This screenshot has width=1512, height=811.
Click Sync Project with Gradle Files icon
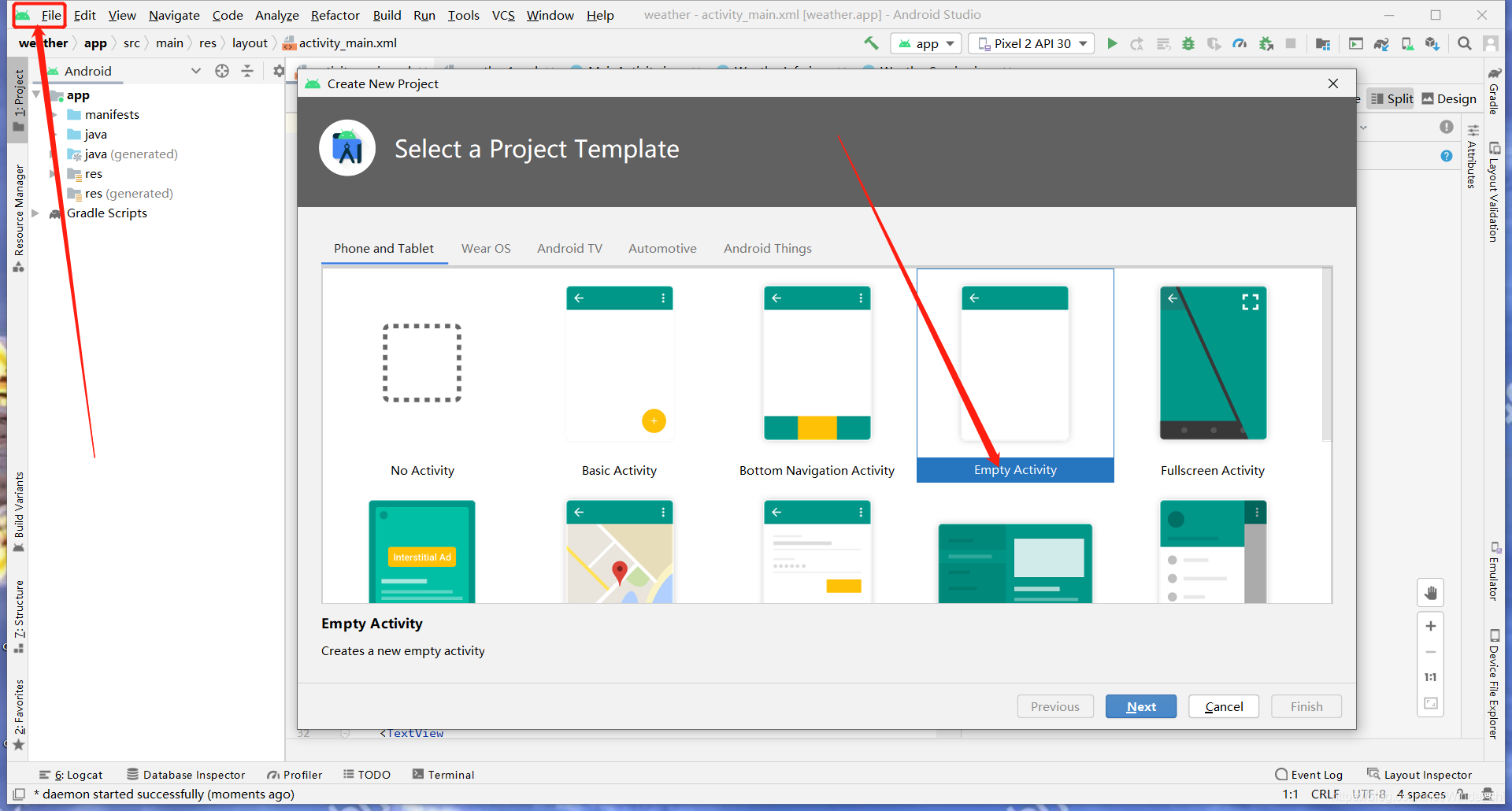1381,43
